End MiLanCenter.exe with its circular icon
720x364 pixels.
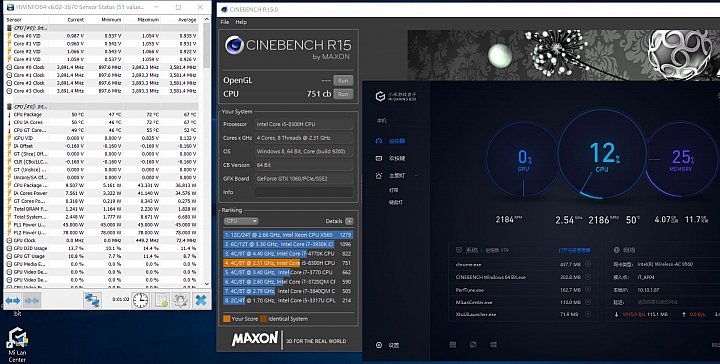pyautogui.click(x=588, y=302)
